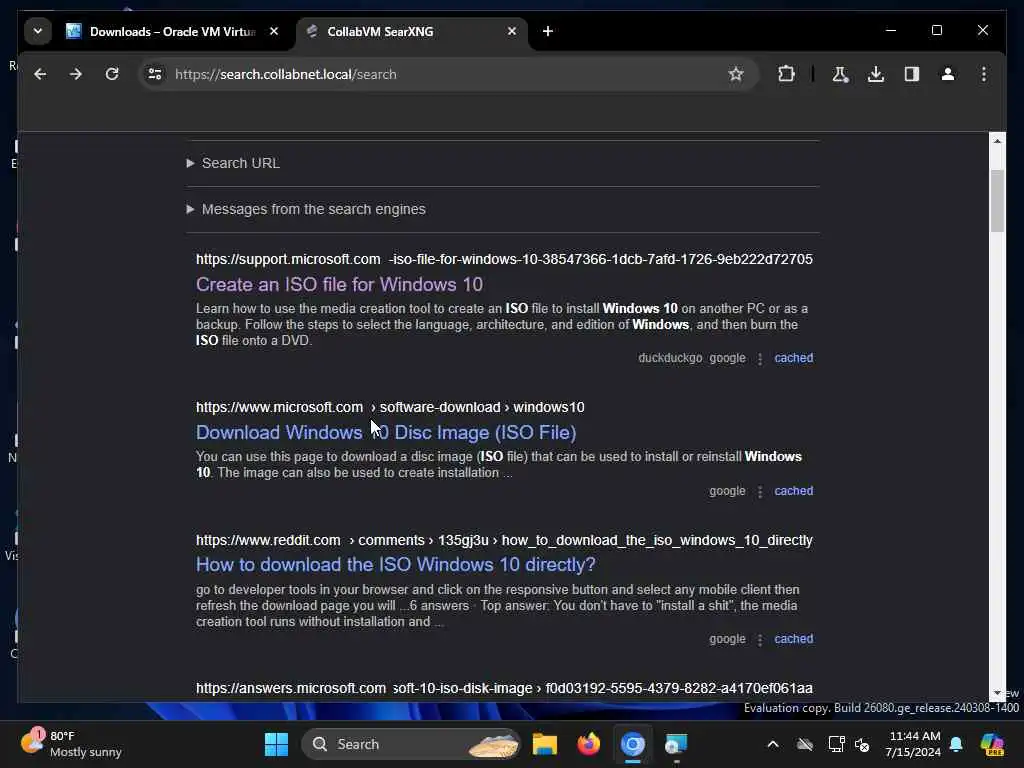Open the Copilot preview taskbar icon
This screenshot has width=1024, height=768.
[992, 744]
